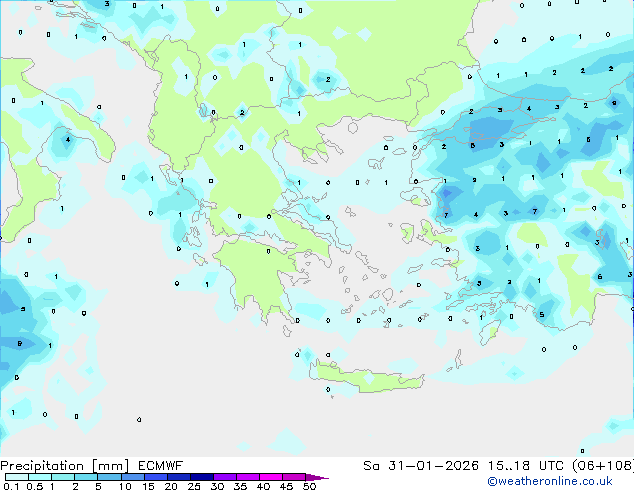Open the weatheronline.co.uk link
This screenshot has width=634, height=490.
(550, 481)
